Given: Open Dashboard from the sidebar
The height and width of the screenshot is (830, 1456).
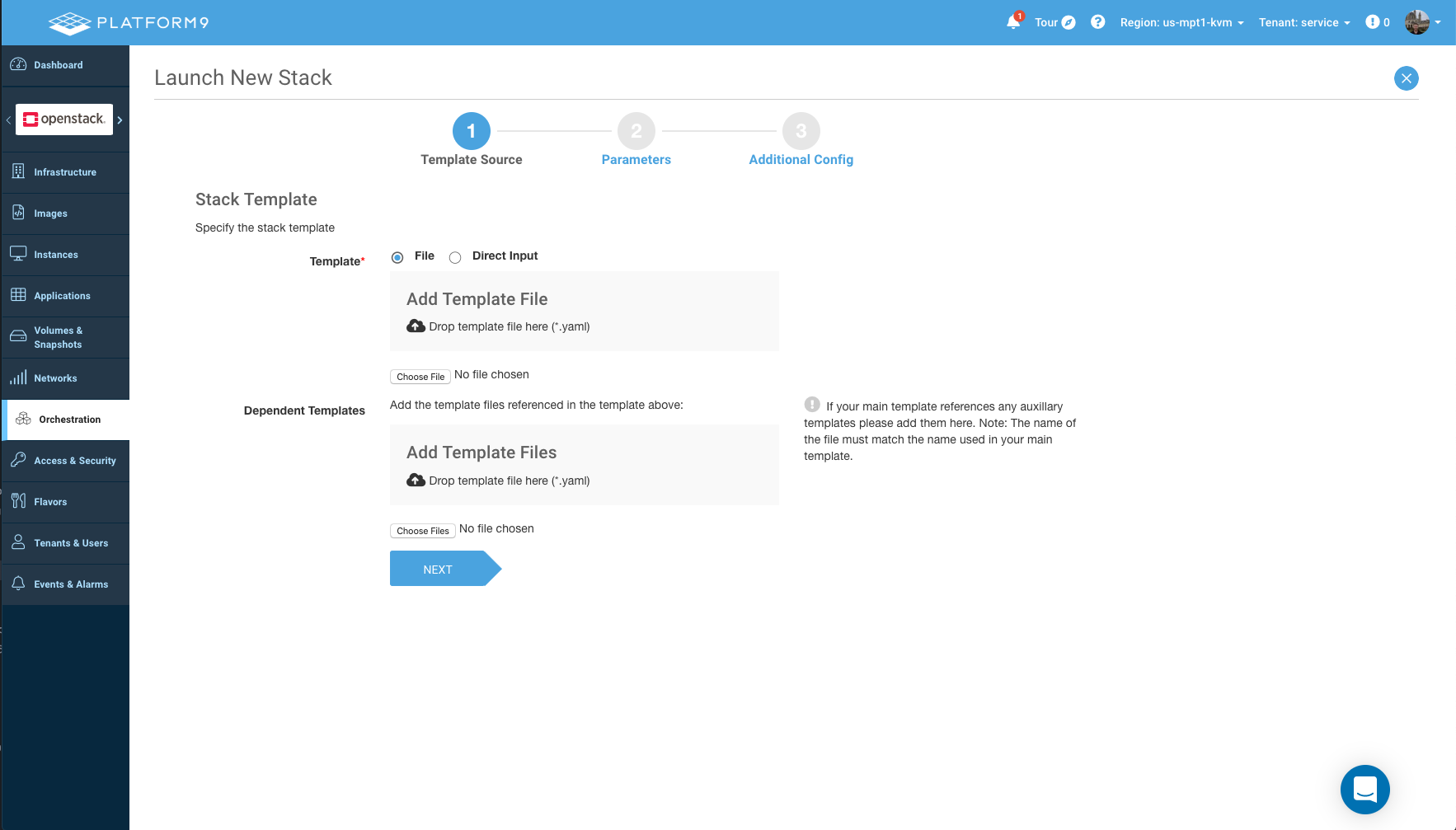Looking at the screenshot, I should click(x=58, y=65).
